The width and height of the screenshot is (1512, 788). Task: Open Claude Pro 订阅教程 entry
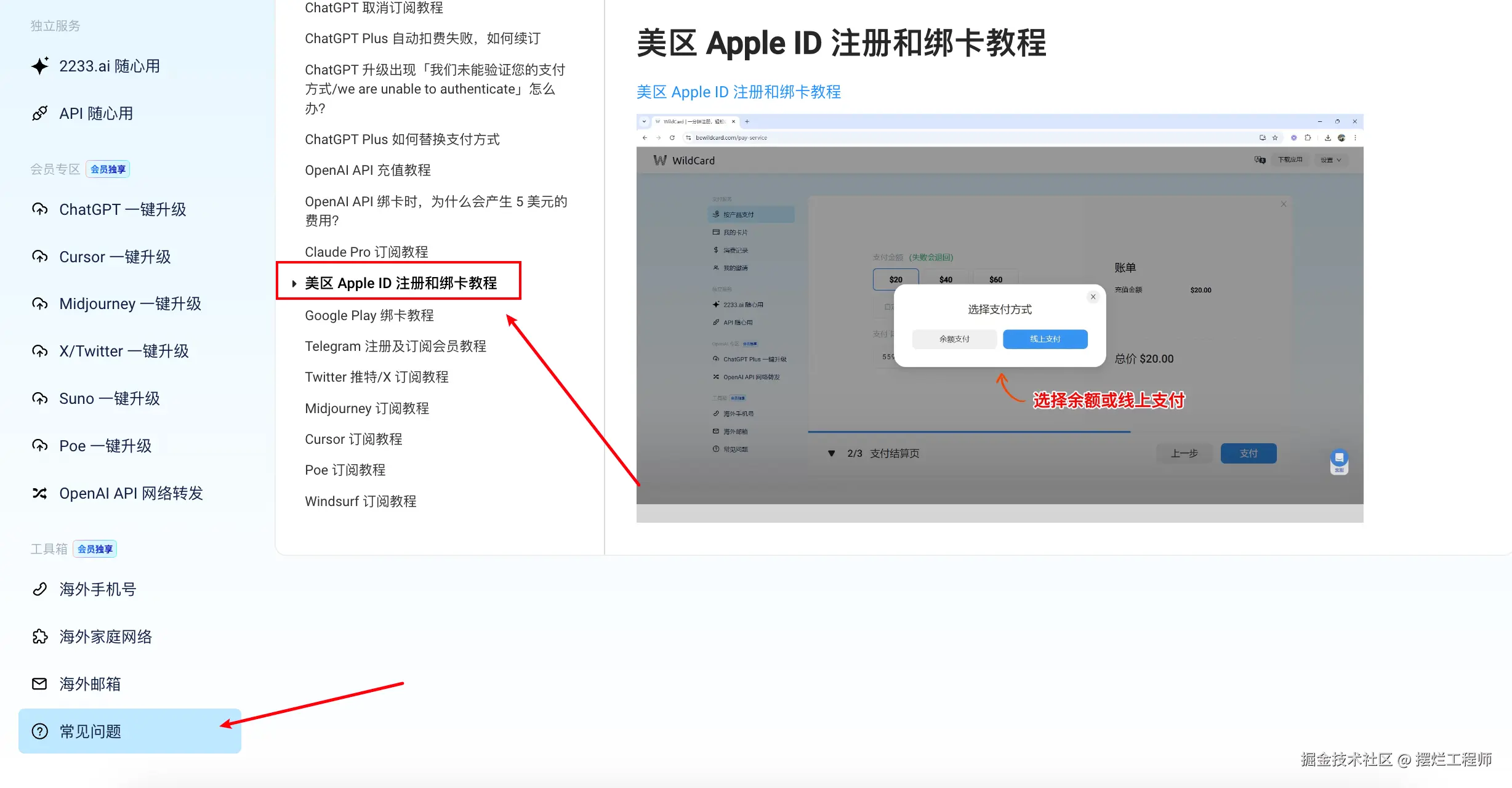click(x=366, y=252)
